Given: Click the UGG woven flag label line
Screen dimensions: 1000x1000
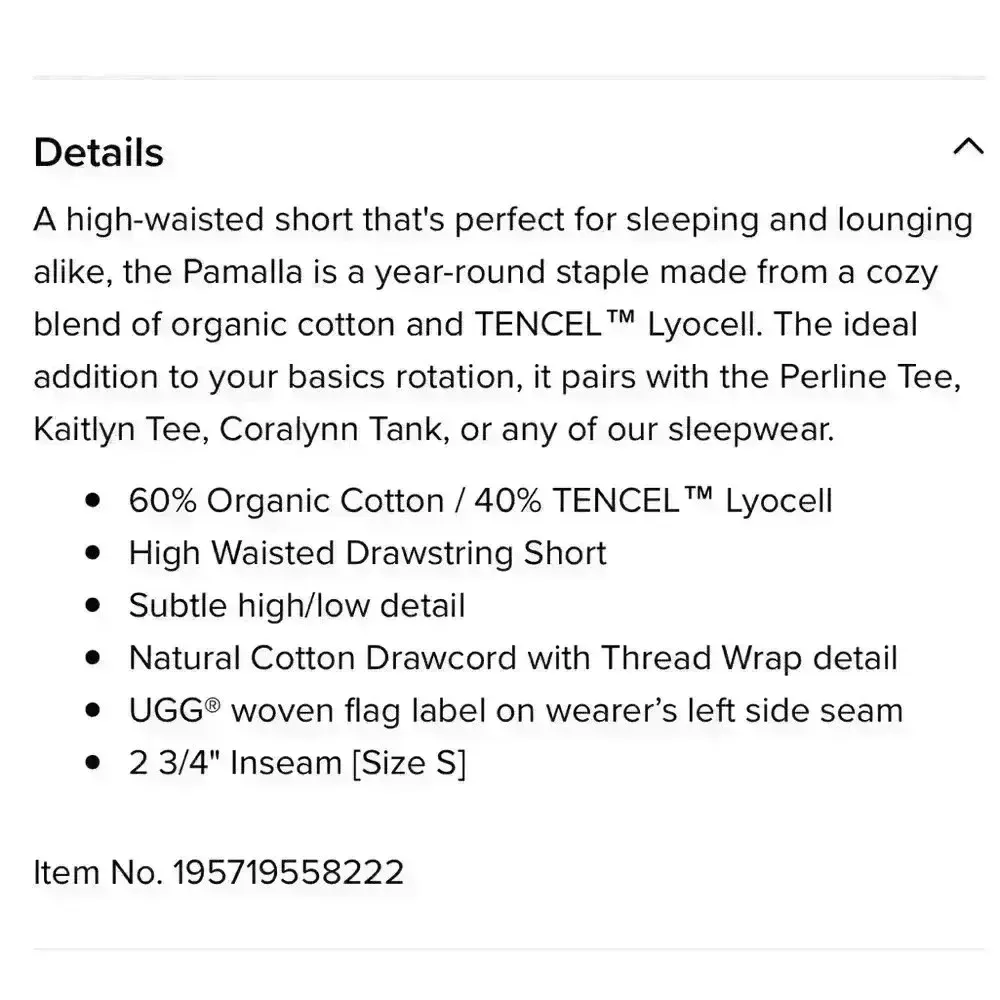Looking at the screenshot, I should point(515,710).
